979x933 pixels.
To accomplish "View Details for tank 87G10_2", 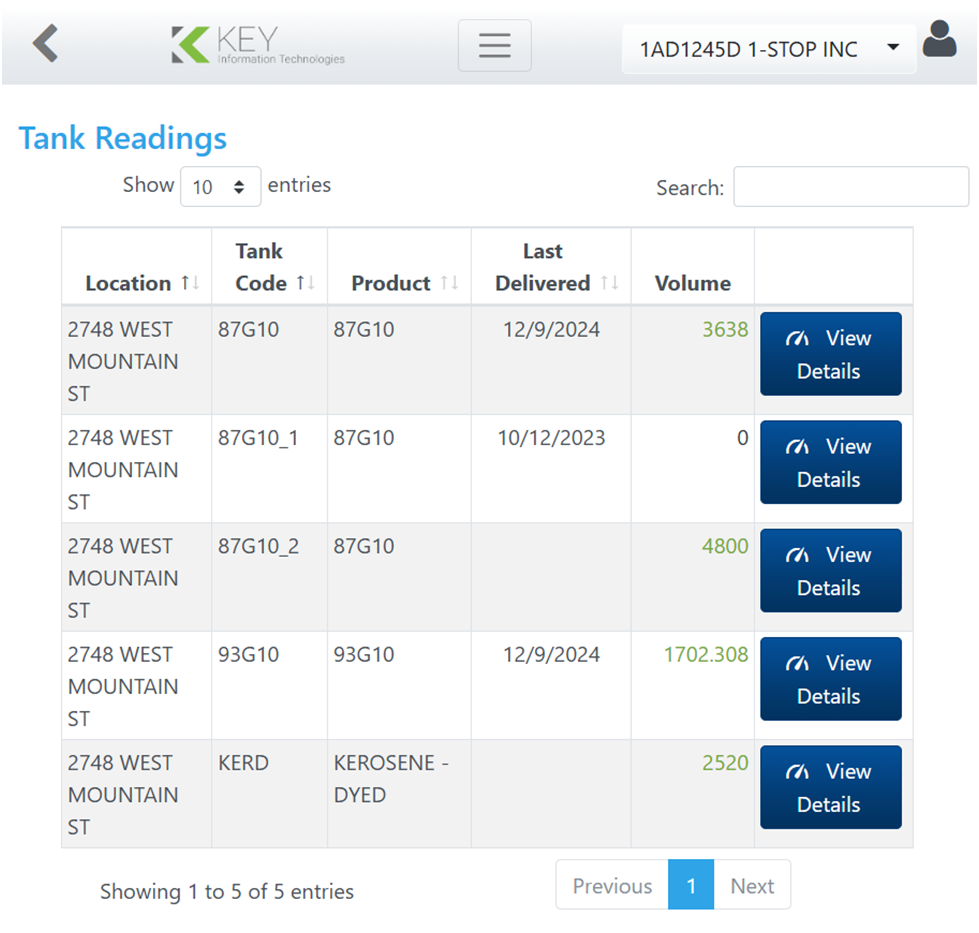I will [x=830, y=571].
